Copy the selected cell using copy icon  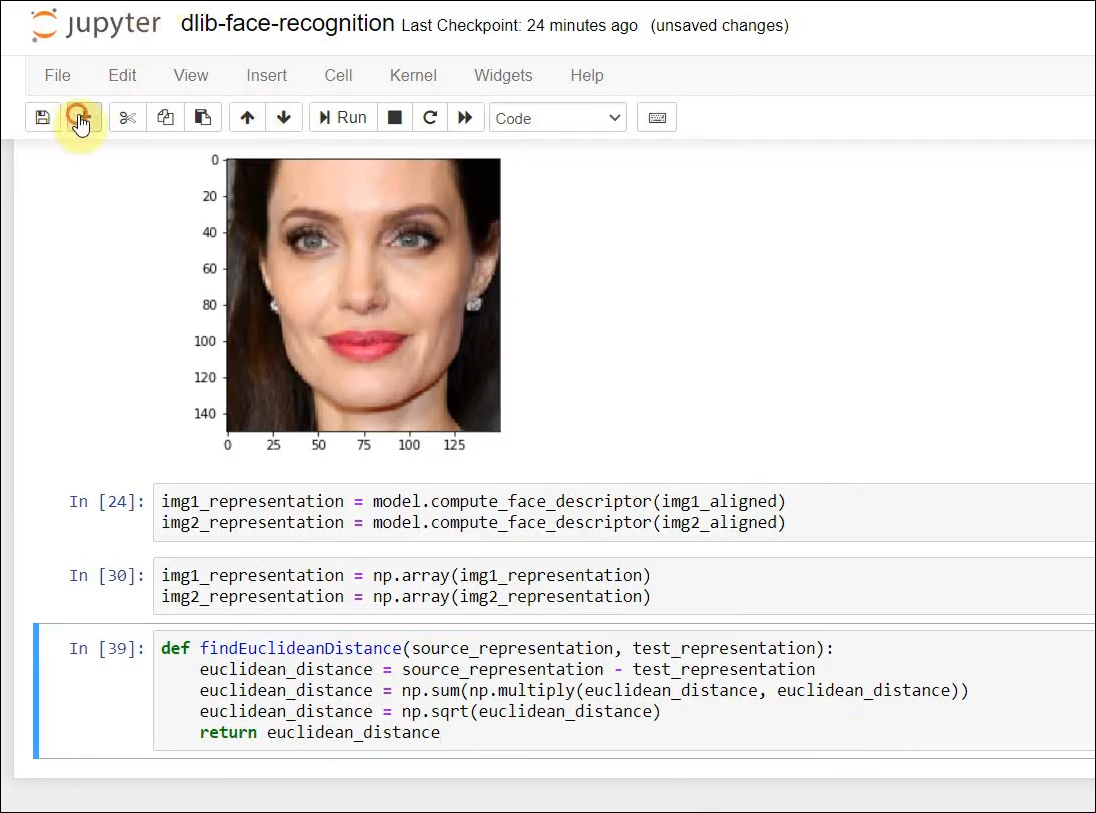pyautogui.click(x=165, y=117)
